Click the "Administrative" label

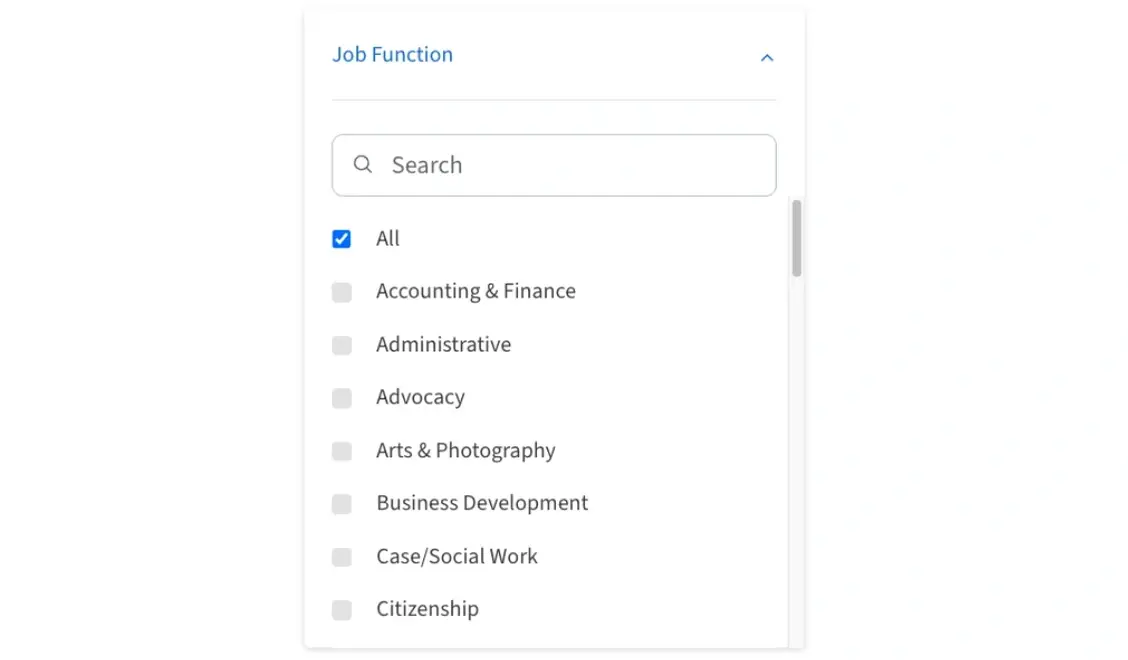point(443,345)
